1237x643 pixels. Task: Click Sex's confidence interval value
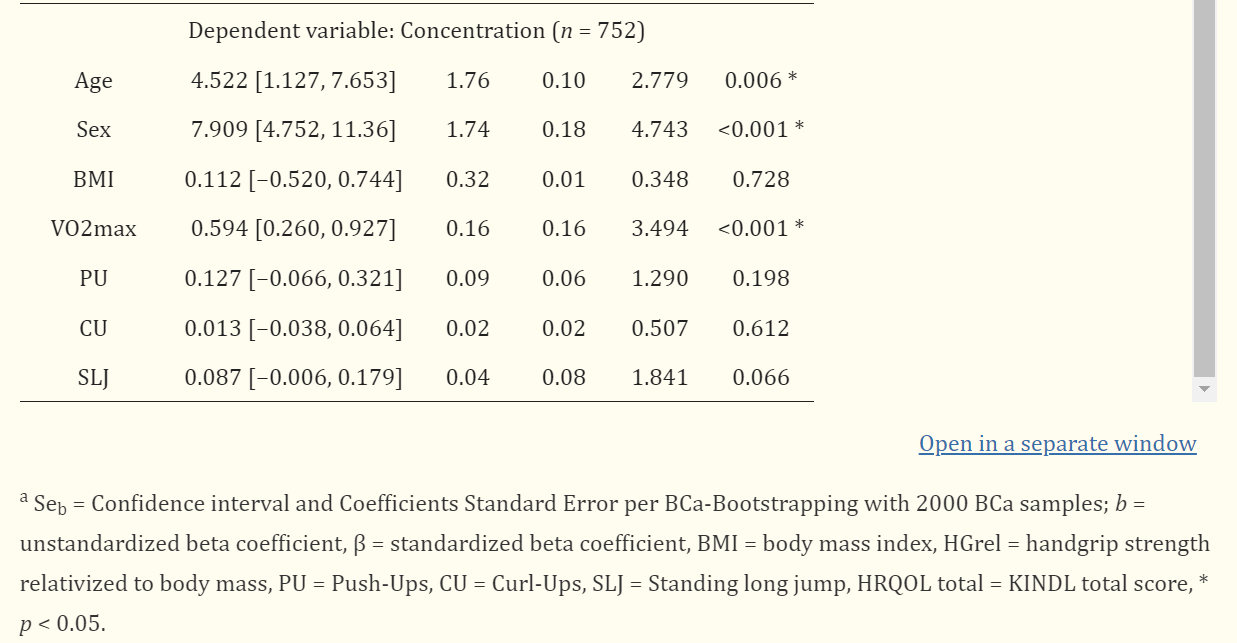(295, 130)
